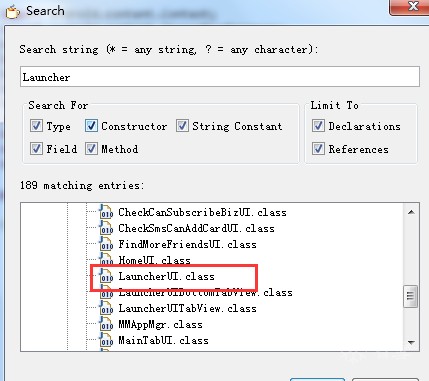The image size is (429, 381).
Task: Click the FindMoreFriendsUI class file icon
Action: coord(106,244)
